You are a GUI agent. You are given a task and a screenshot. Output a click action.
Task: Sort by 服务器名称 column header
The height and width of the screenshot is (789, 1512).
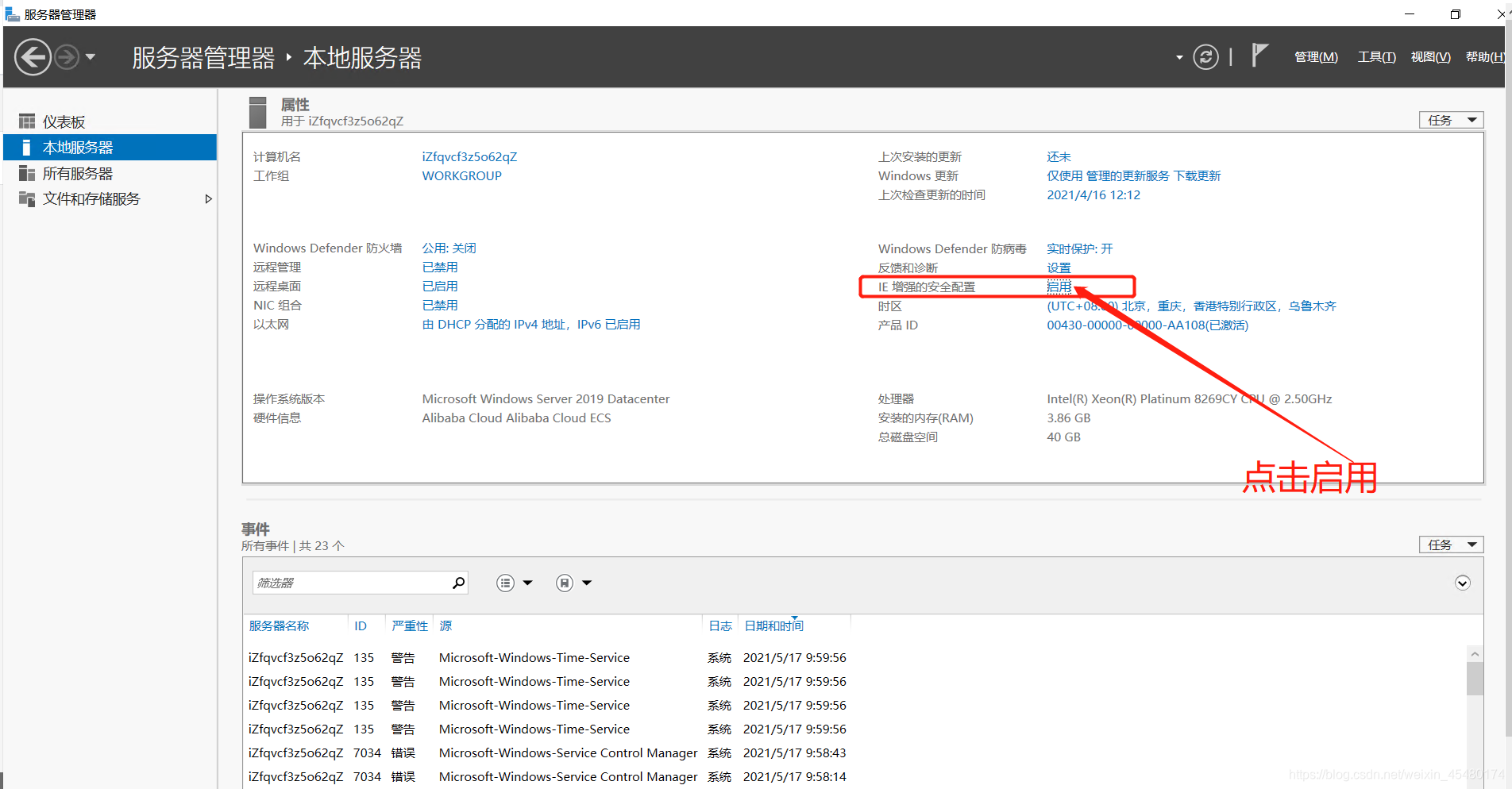tap(279, 626)
